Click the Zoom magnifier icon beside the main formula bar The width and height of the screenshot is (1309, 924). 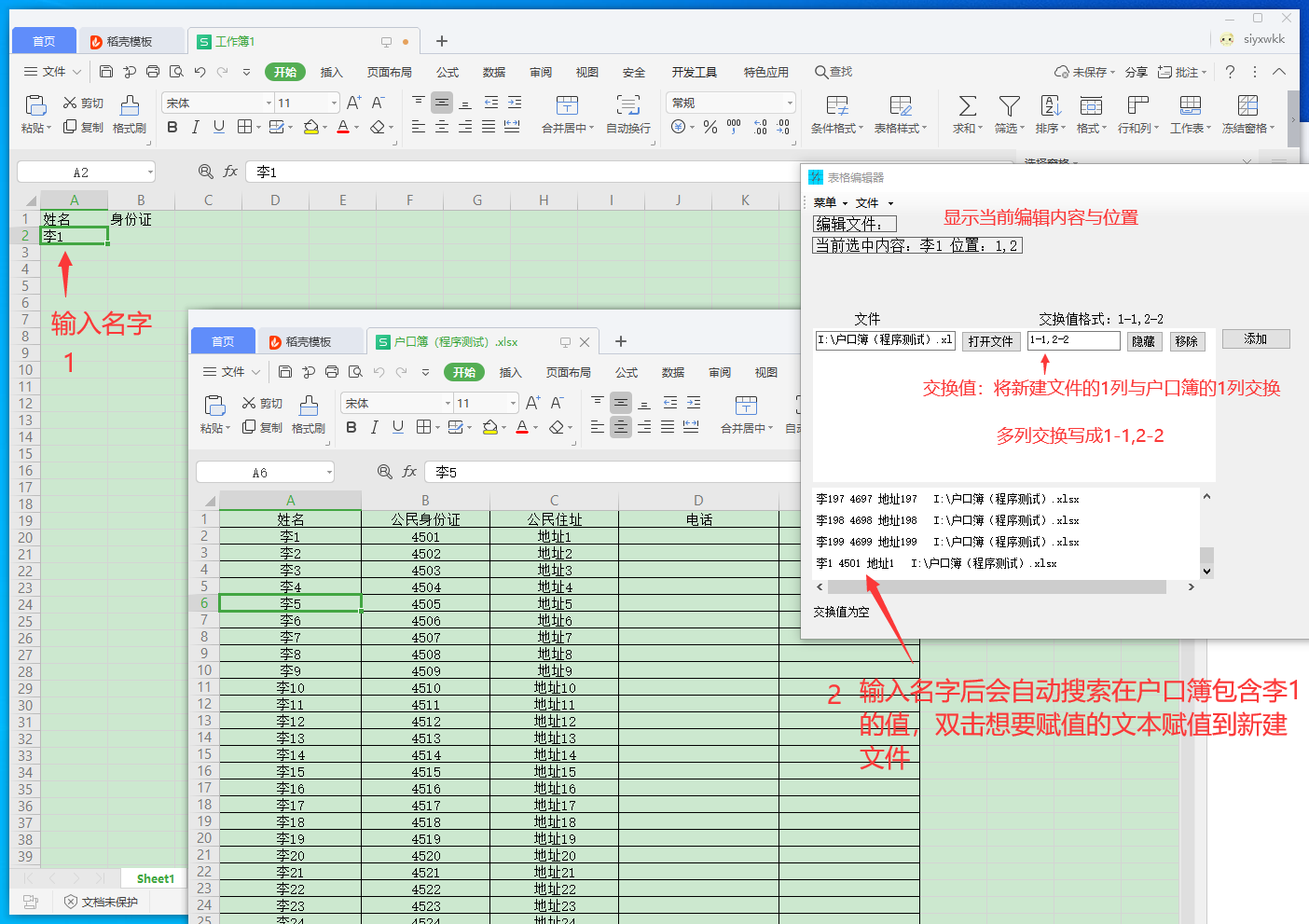click(206, 172)
